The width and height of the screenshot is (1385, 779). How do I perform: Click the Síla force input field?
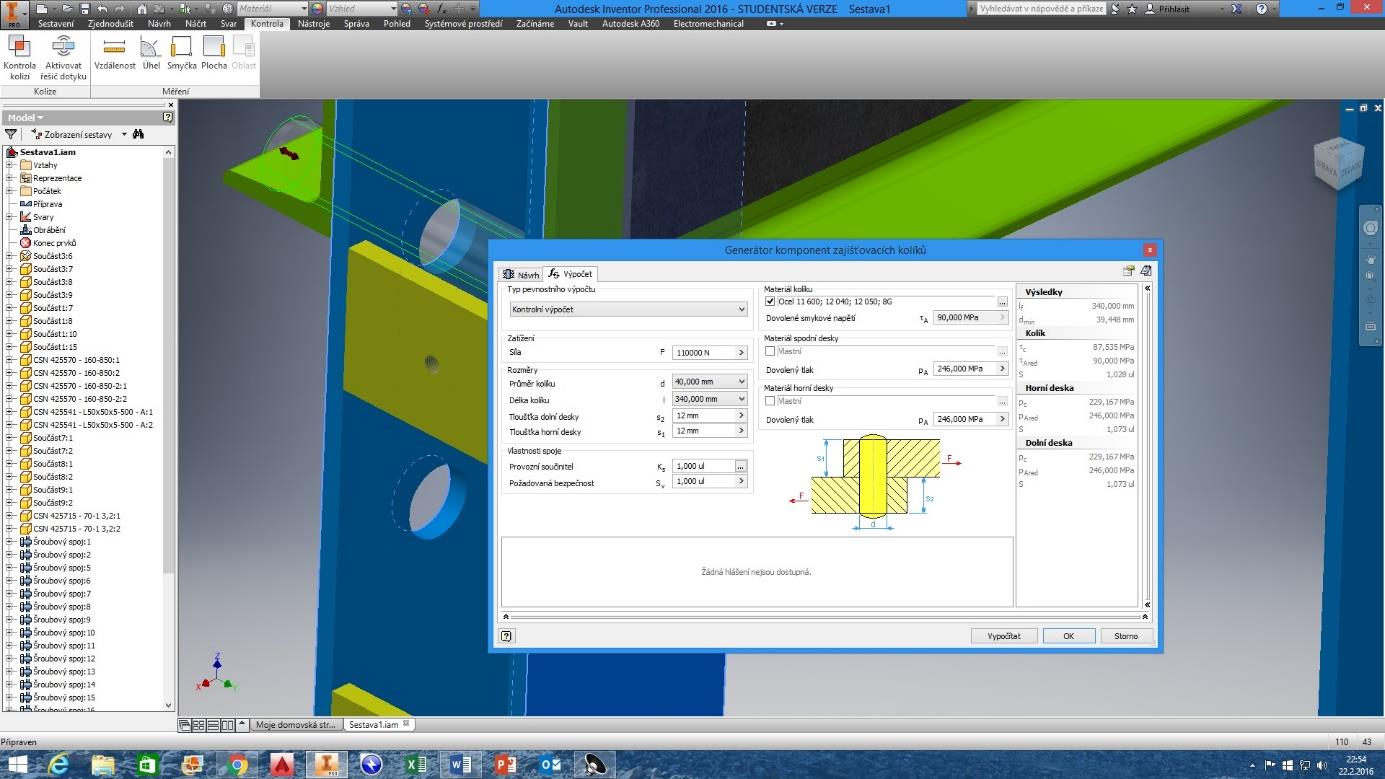coord(703,353)
